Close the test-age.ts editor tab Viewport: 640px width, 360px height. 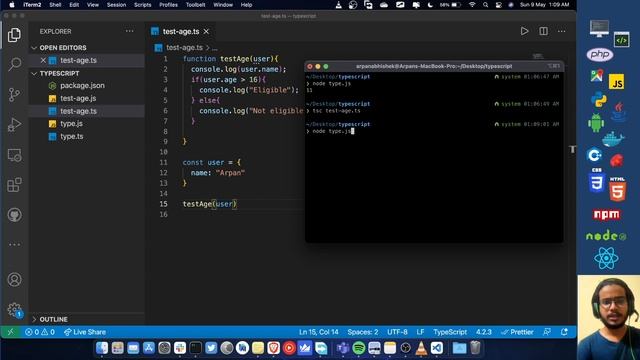pyautogui.click(x=207, y=31)
